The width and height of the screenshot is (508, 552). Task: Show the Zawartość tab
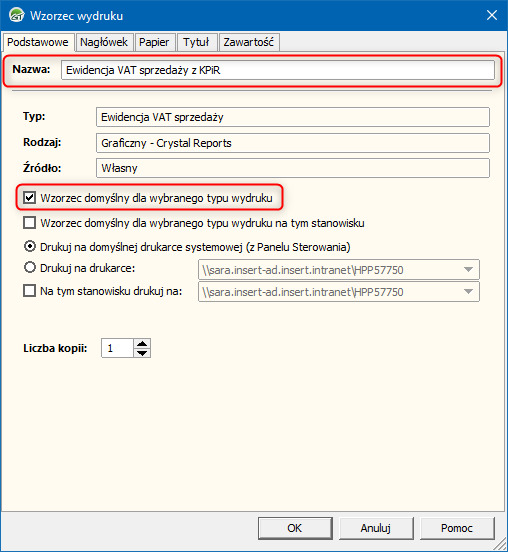coord(249,42)
